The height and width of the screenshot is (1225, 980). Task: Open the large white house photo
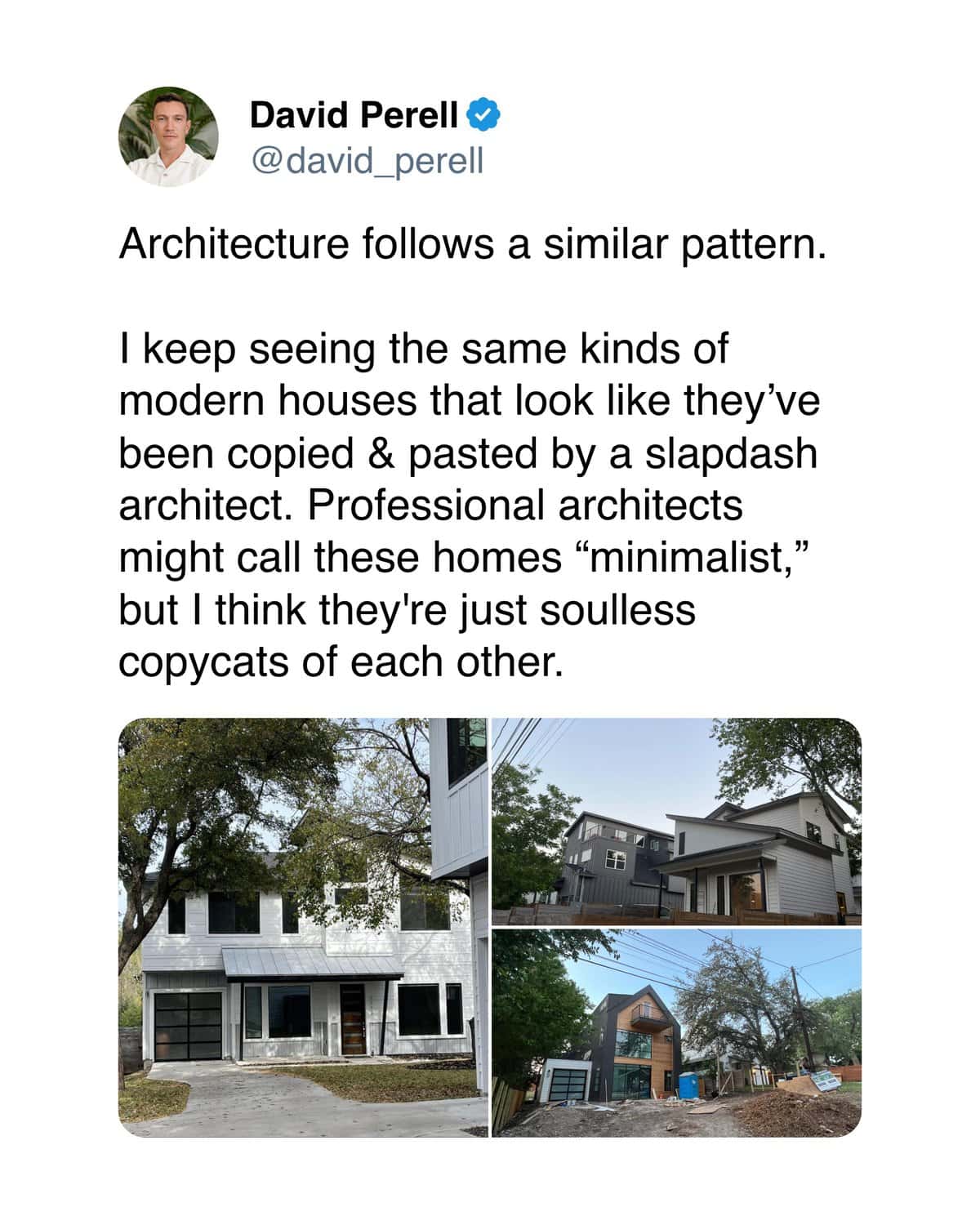pos(303,927)
